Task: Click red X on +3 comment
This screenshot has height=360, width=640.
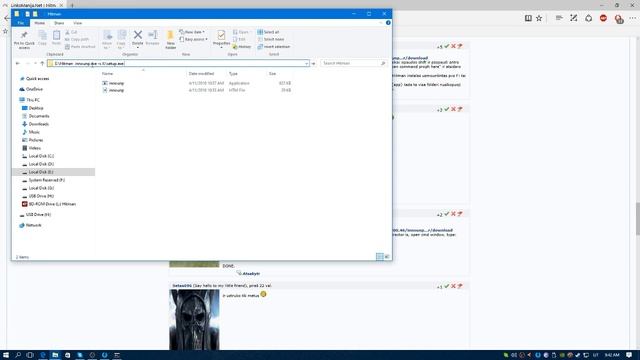Action: coord(453,109)
